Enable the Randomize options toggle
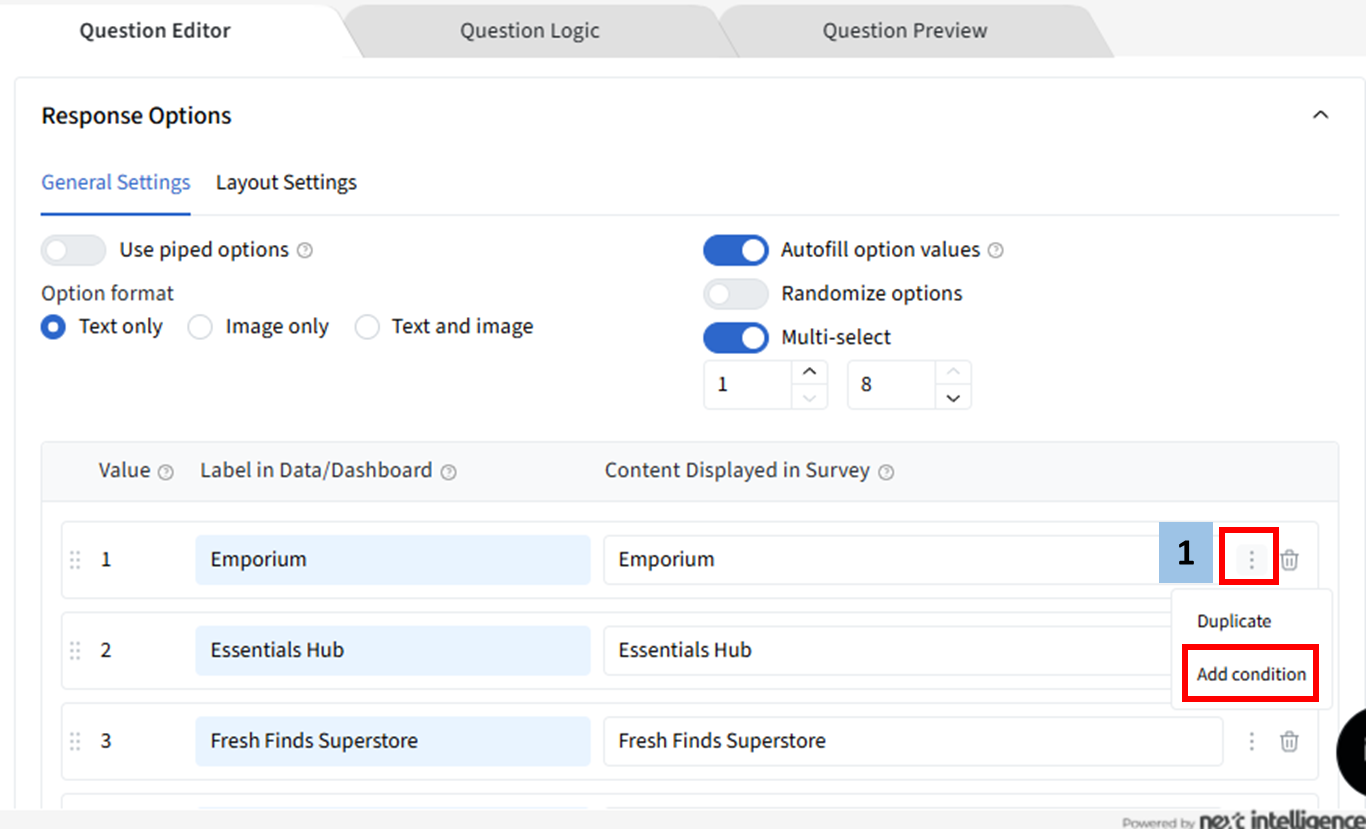1366x829 pixels. pyautogui.click(x=736, y=294)
